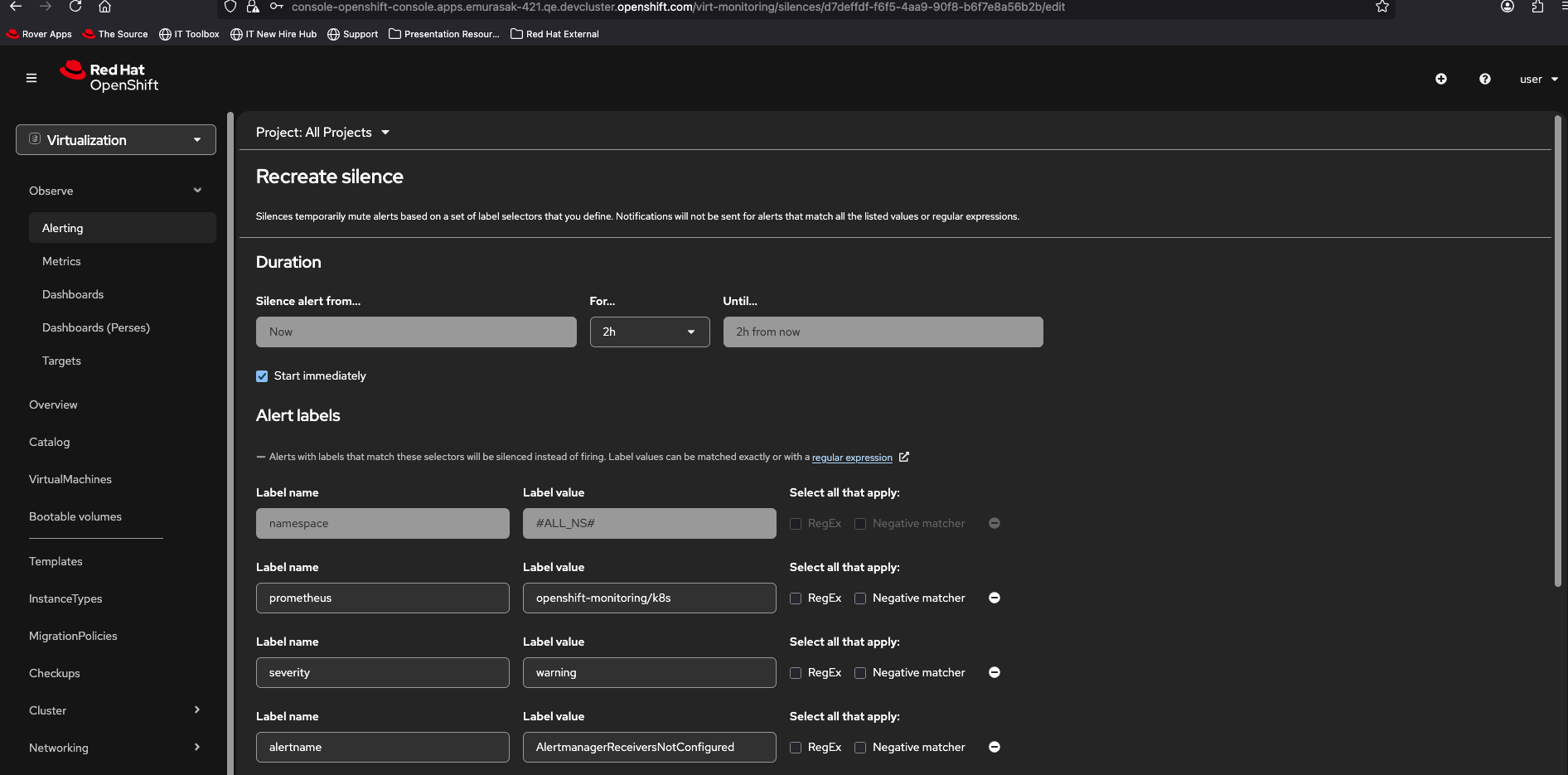This screenshot has height=775, width=1568.
Task: Remove the severity label row
Action: click(x=995, y=673)
